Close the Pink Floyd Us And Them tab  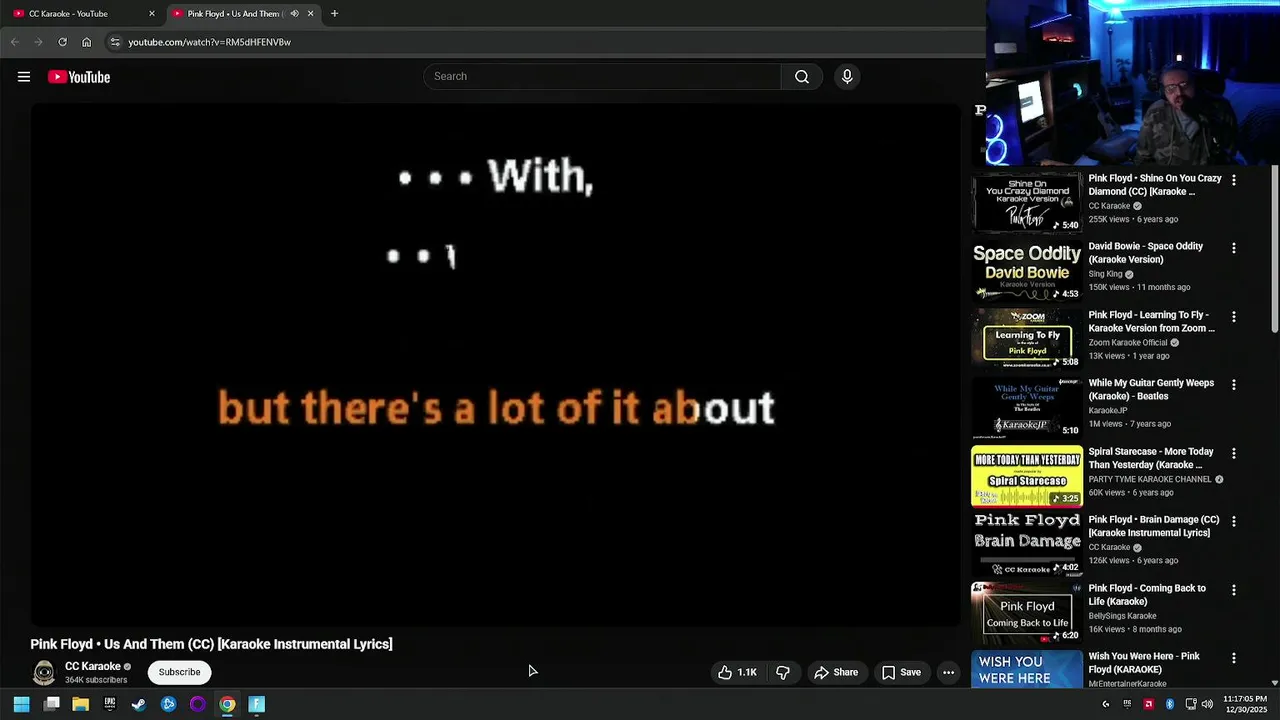(310, 14)
